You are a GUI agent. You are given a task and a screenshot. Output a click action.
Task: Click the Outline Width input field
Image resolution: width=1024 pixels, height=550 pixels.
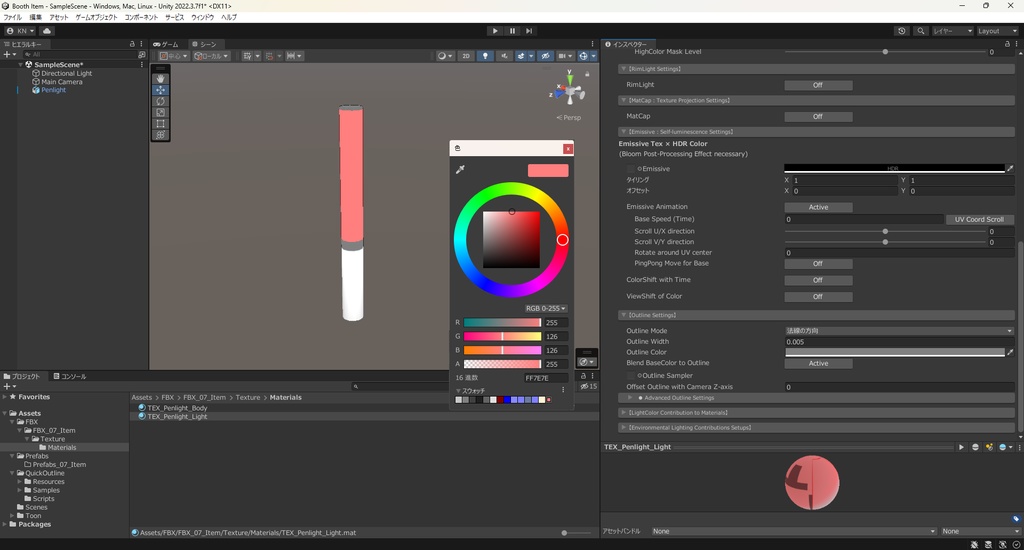tap(899, 342)
